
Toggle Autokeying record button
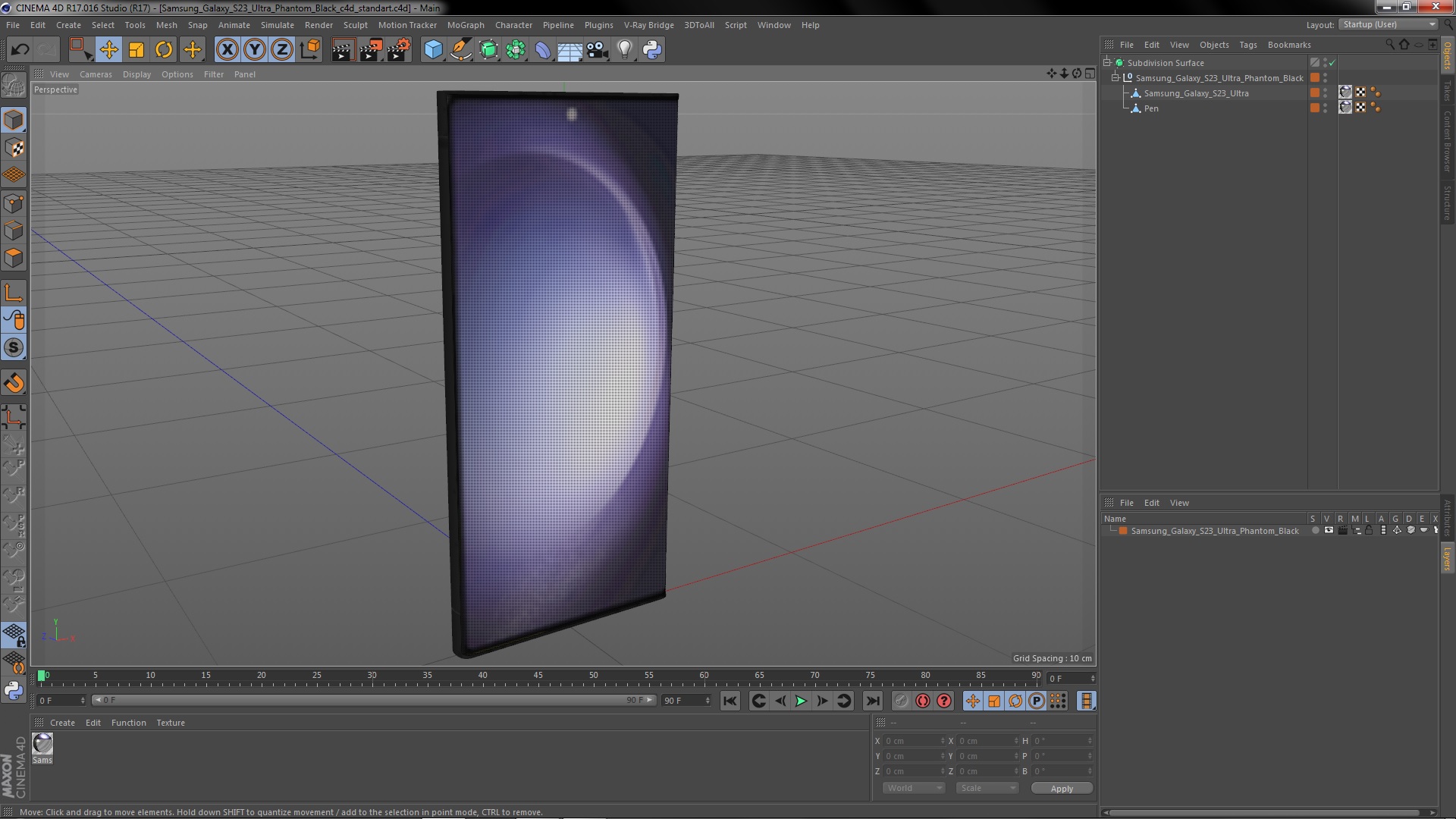point(922,701)
